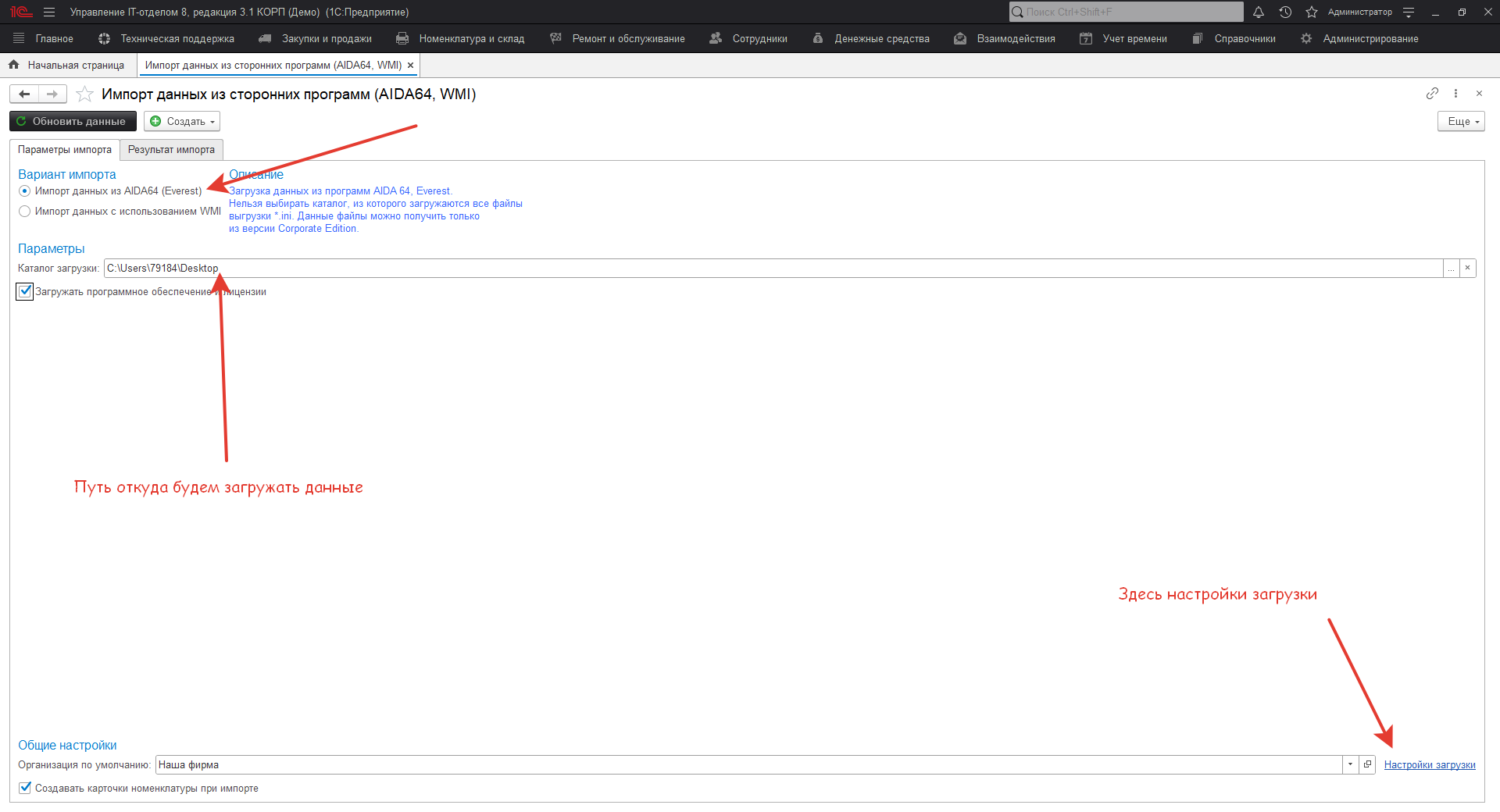Click Обновить данные button
Image resolution: width=1500 pixels, height=812 pixels.
click(x=73, y=121)
